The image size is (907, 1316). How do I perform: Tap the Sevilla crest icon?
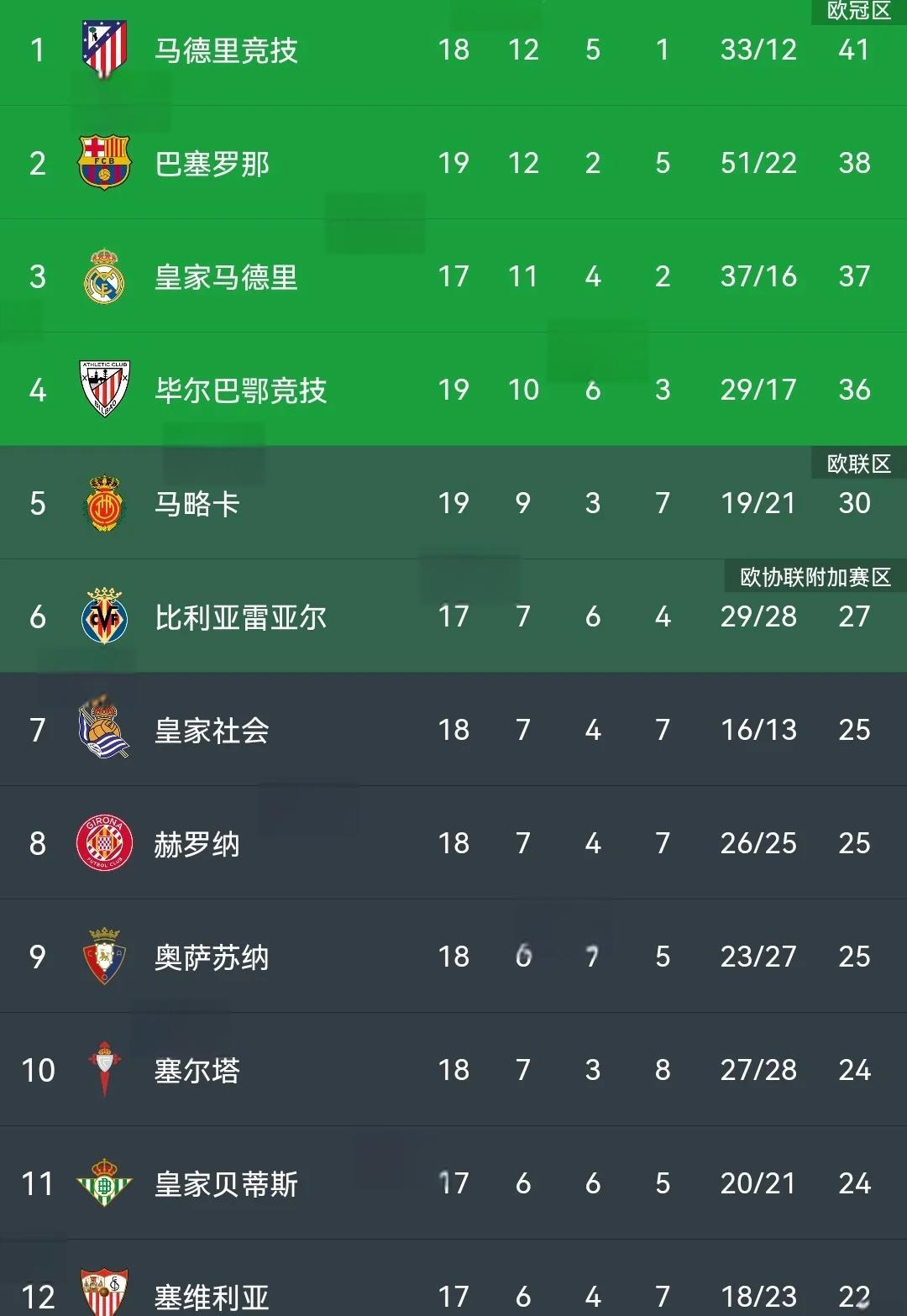pos(104,1293)
